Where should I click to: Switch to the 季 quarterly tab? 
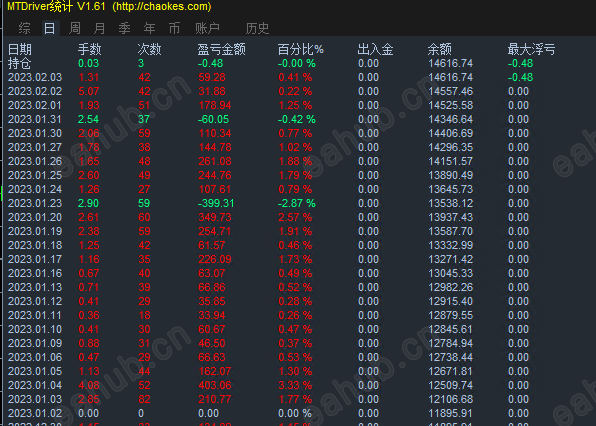click(x=124, y=28)
